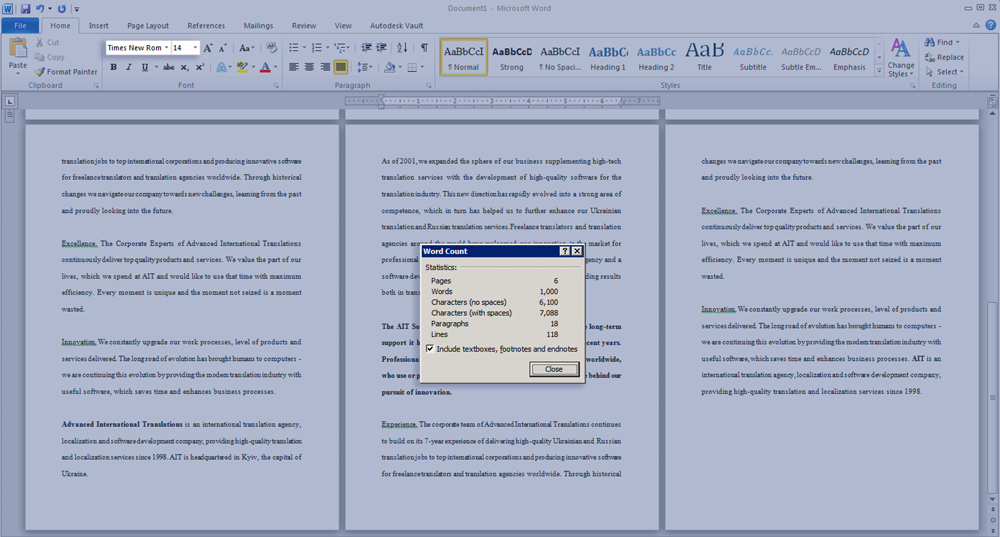
Task: Apply the Heading 1 style
Action: (x=608, y=57)
